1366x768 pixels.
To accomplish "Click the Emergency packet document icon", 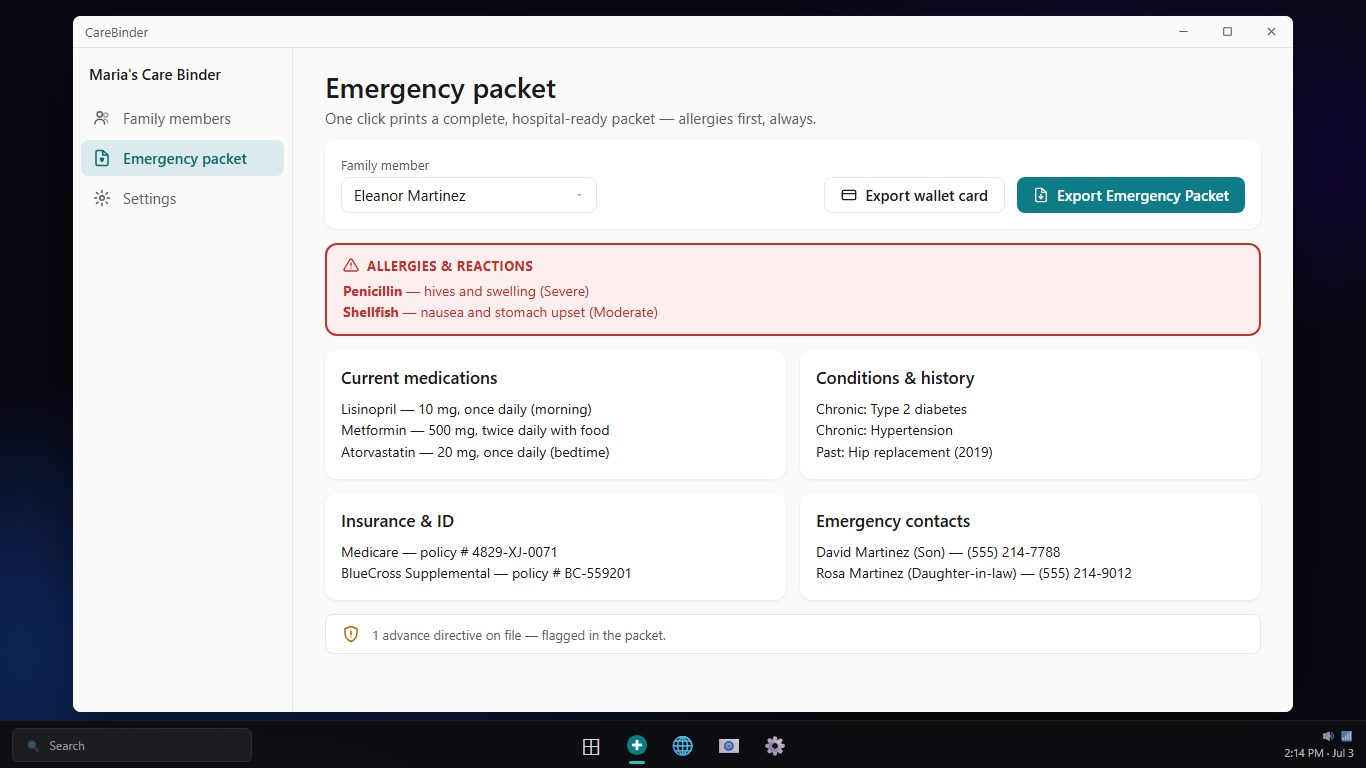I will click(x=101, y=158).
